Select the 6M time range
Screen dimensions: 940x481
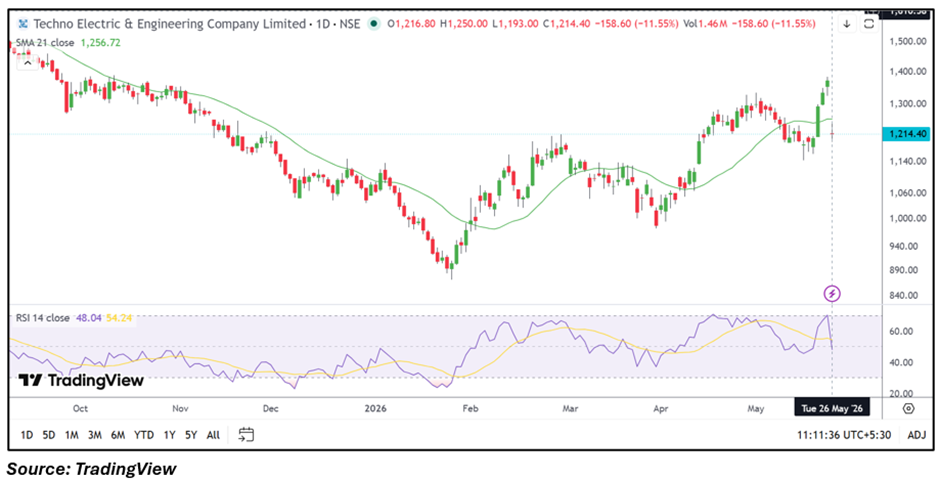(x=118, y=435)
